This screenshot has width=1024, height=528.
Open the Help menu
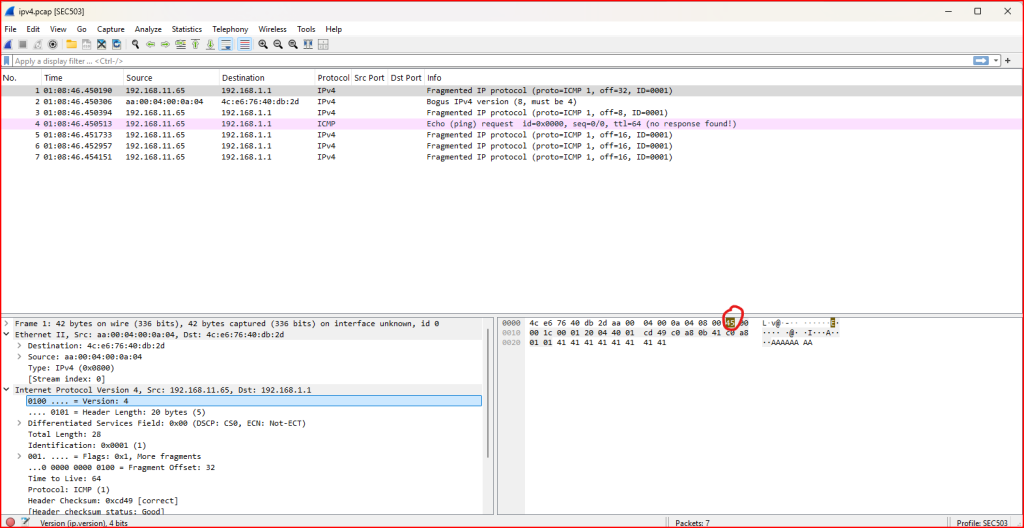[334, 29]
